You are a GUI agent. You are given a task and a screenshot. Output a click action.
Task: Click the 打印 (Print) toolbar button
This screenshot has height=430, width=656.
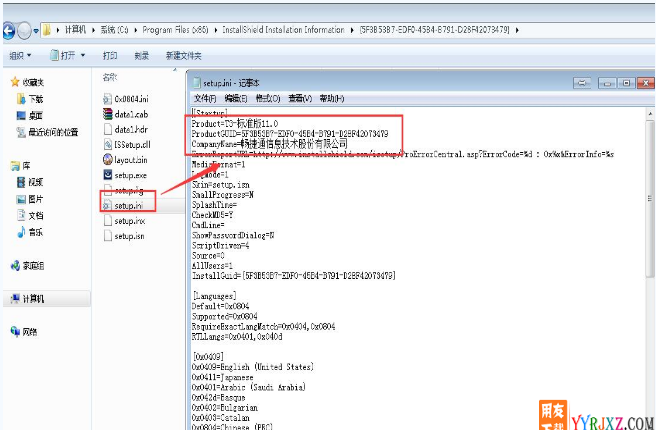110,55
